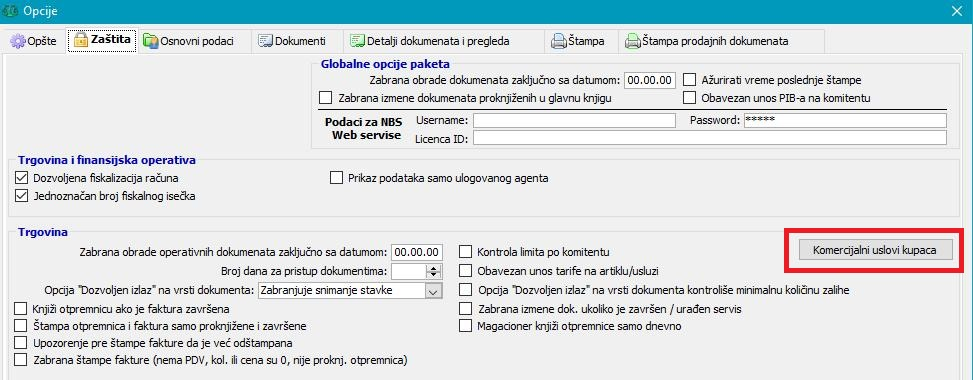Toggle Štampa otpremnica i faktura samo proknjižene
Screen dimensions: 973x380
(x=21, y=325)
